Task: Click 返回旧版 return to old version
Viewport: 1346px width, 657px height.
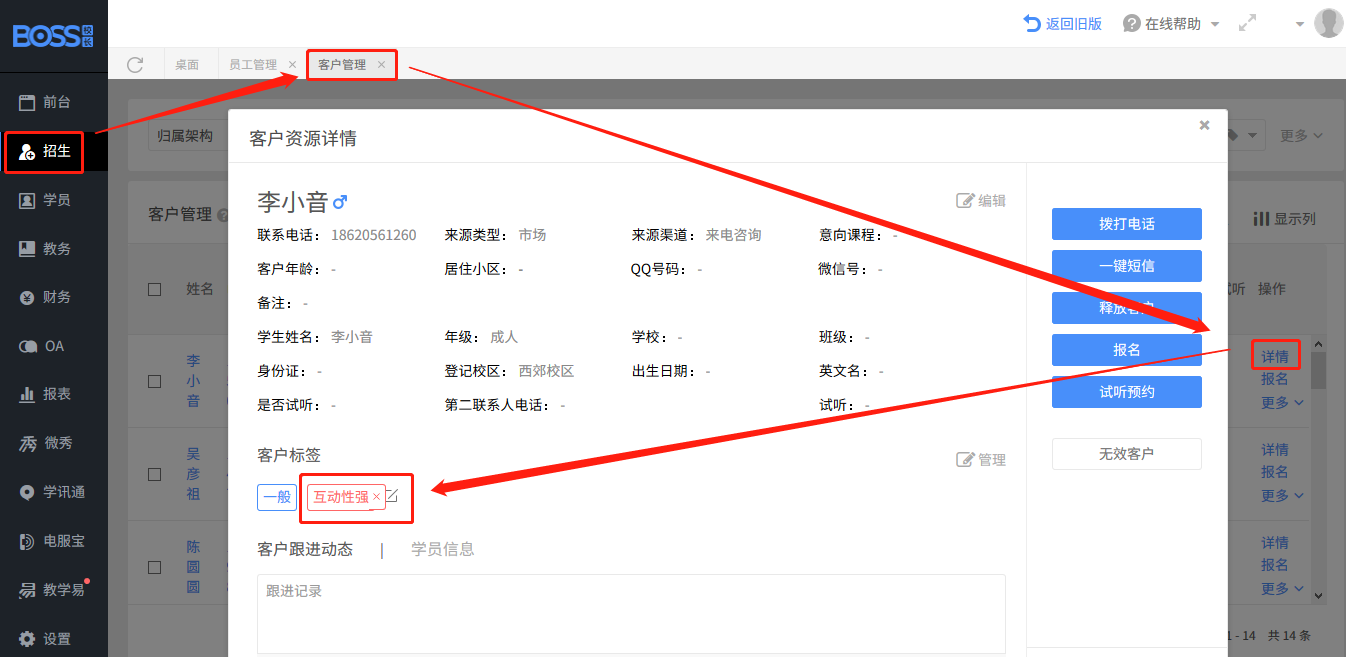Action: [1062, 23]
